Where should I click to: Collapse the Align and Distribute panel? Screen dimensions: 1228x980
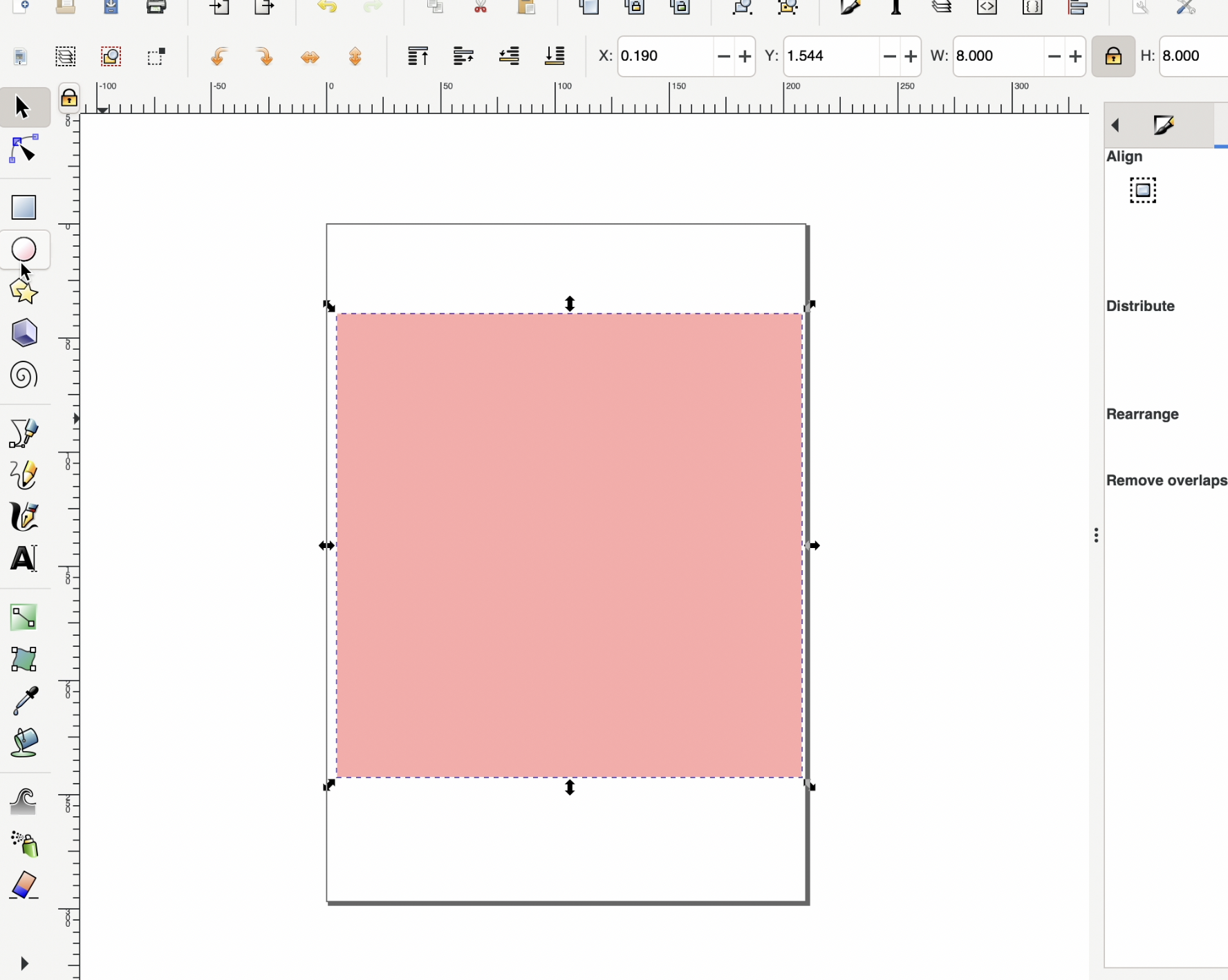1116,125
